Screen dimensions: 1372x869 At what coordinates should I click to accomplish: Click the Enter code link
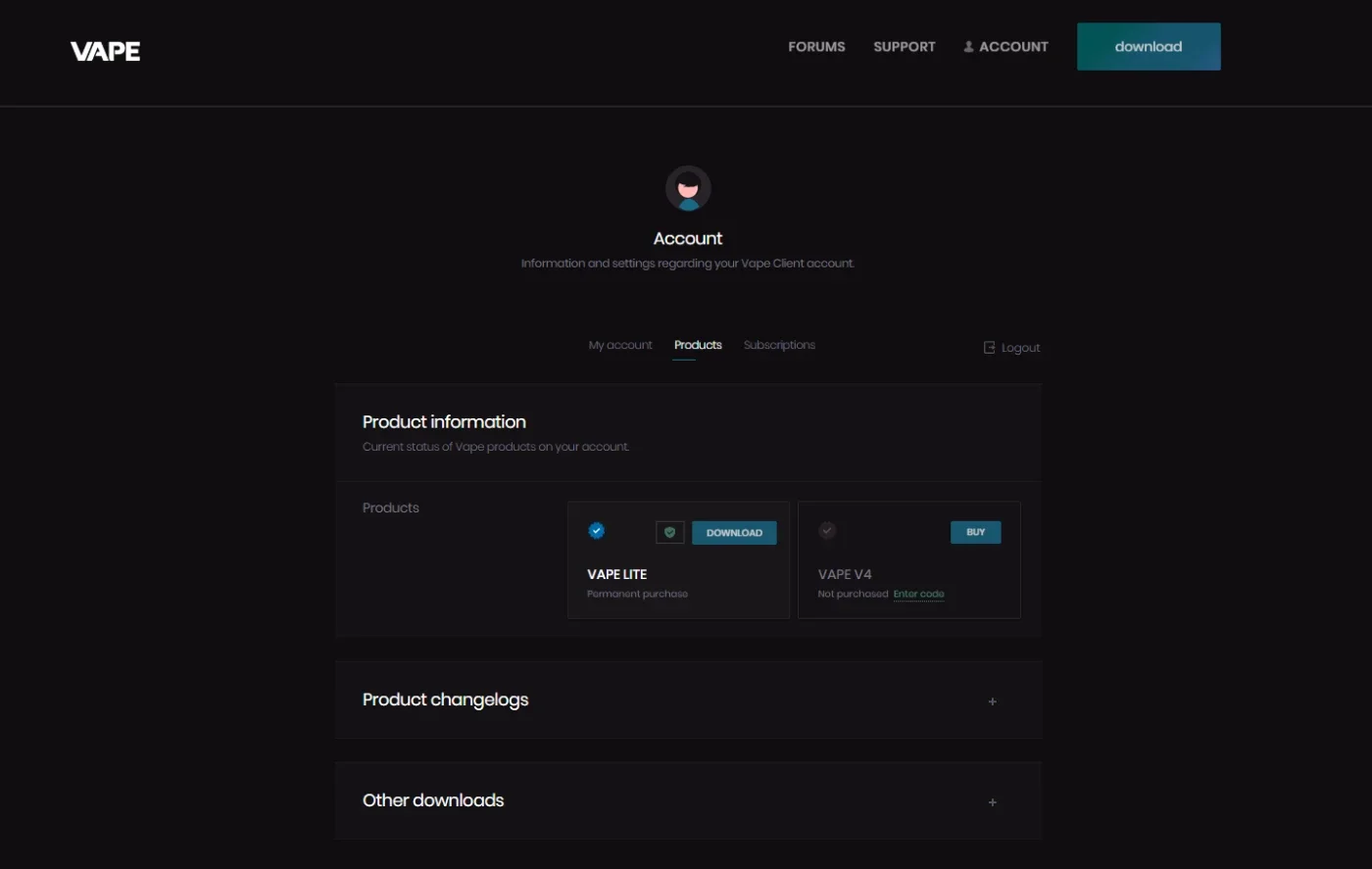[x=919, y=594]
